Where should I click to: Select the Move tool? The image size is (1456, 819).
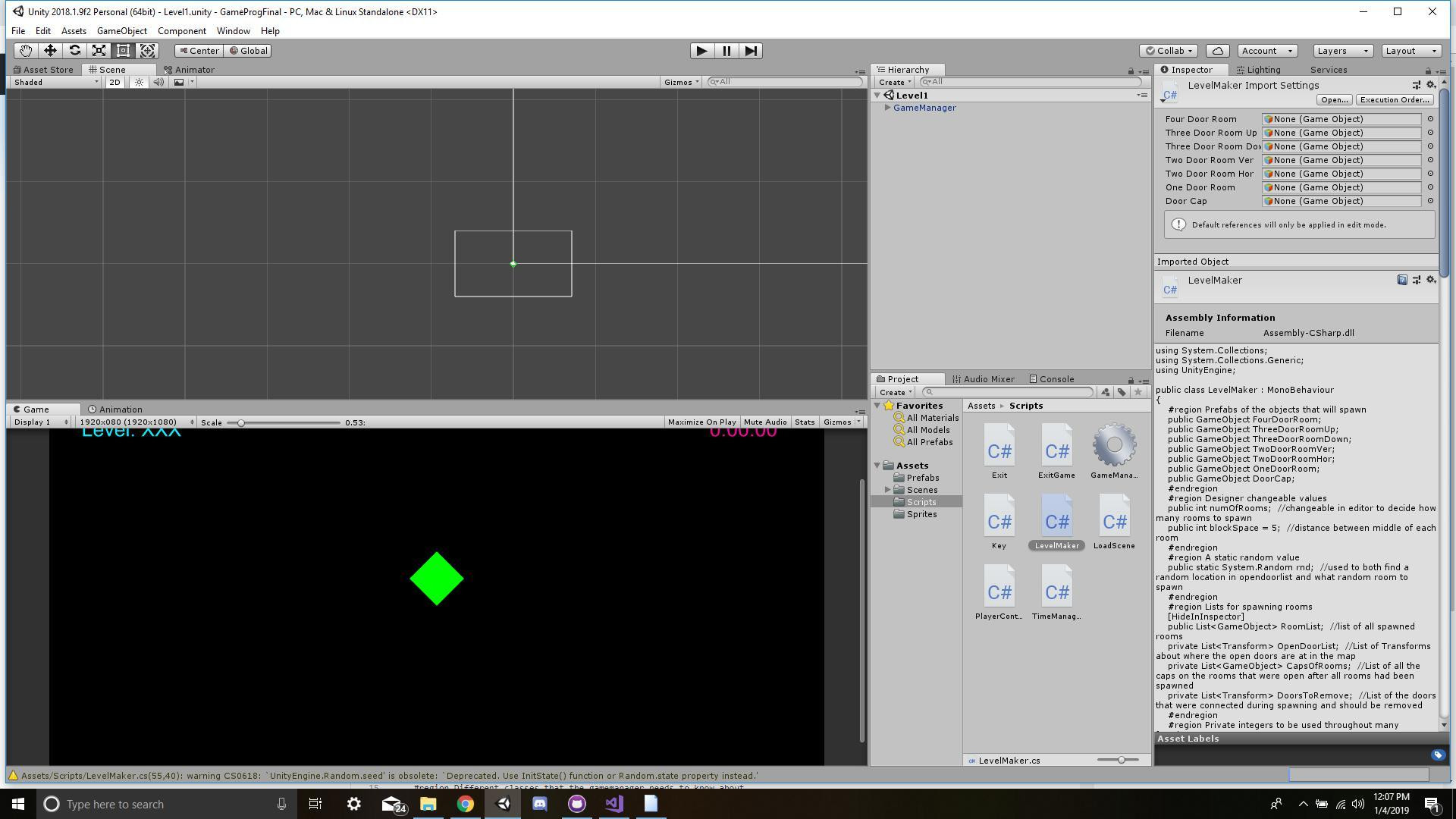(x=50, y=50)
